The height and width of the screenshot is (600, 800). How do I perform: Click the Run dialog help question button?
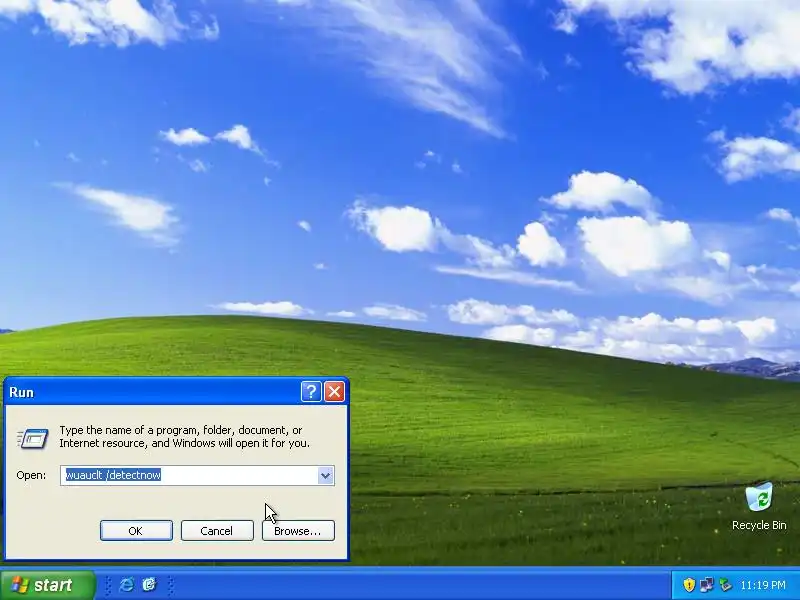tap(311, 392)
